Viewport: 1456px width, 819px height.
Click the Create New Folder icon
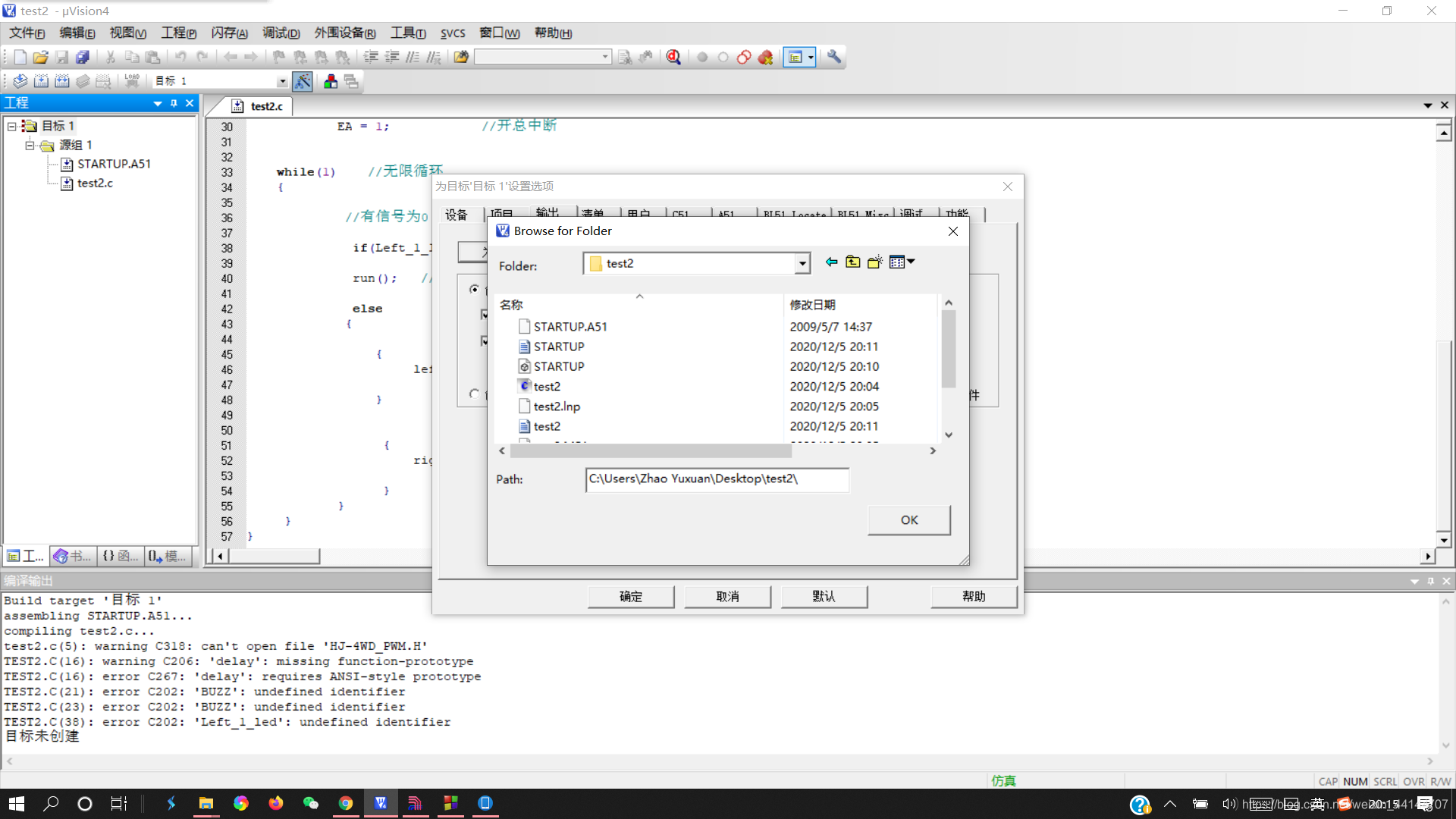tap(875, 262)
